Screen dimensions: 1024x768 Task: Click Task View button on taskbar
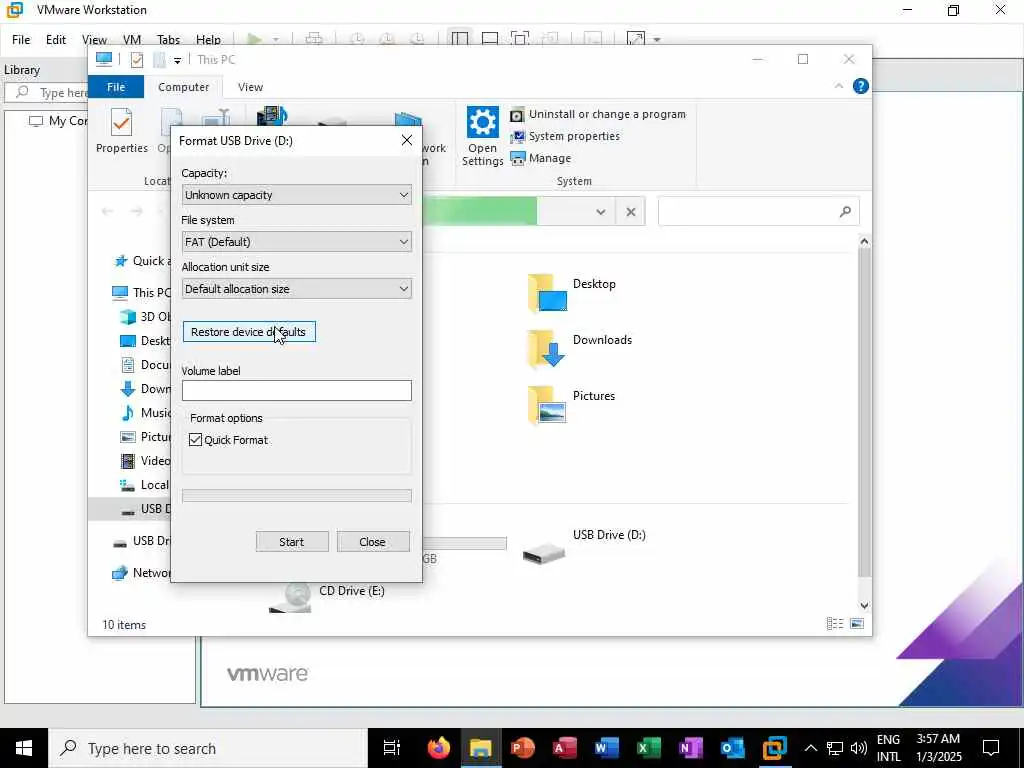pos(391,748)
